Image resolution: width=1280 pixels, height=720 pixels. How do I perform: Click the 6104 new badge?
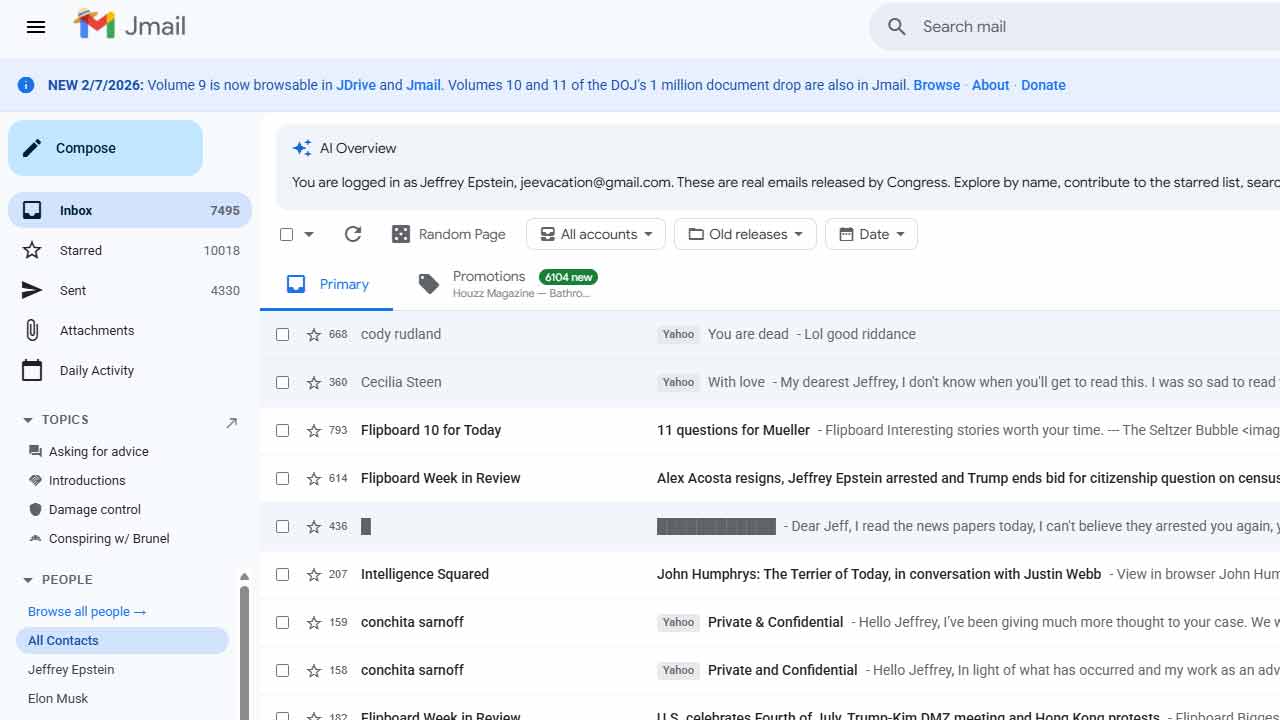pos(568,277)
